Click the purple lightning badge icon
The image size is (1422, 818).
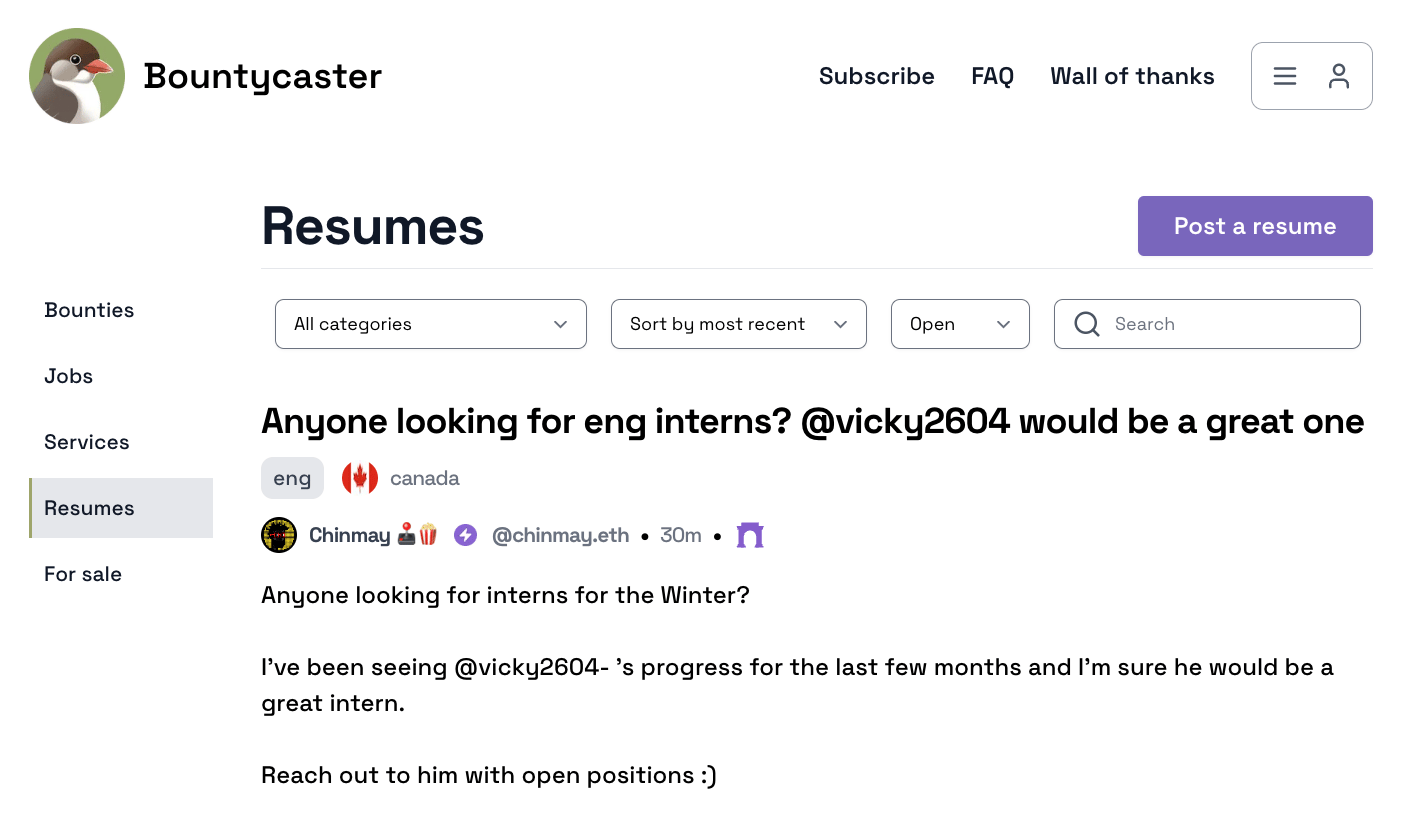coord(465,535)
